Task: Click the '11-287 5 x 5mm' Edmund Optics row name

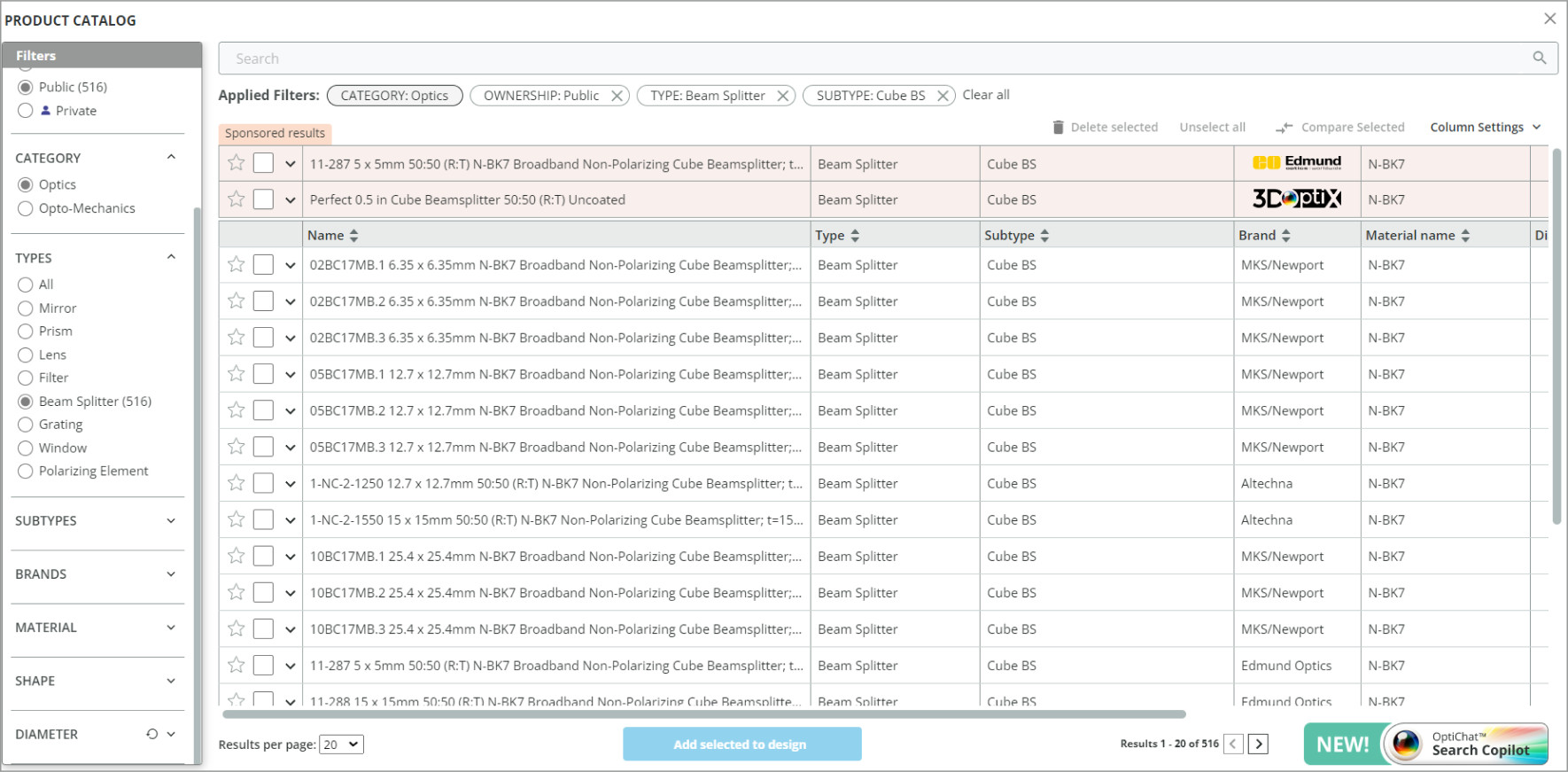Action: 556,666
